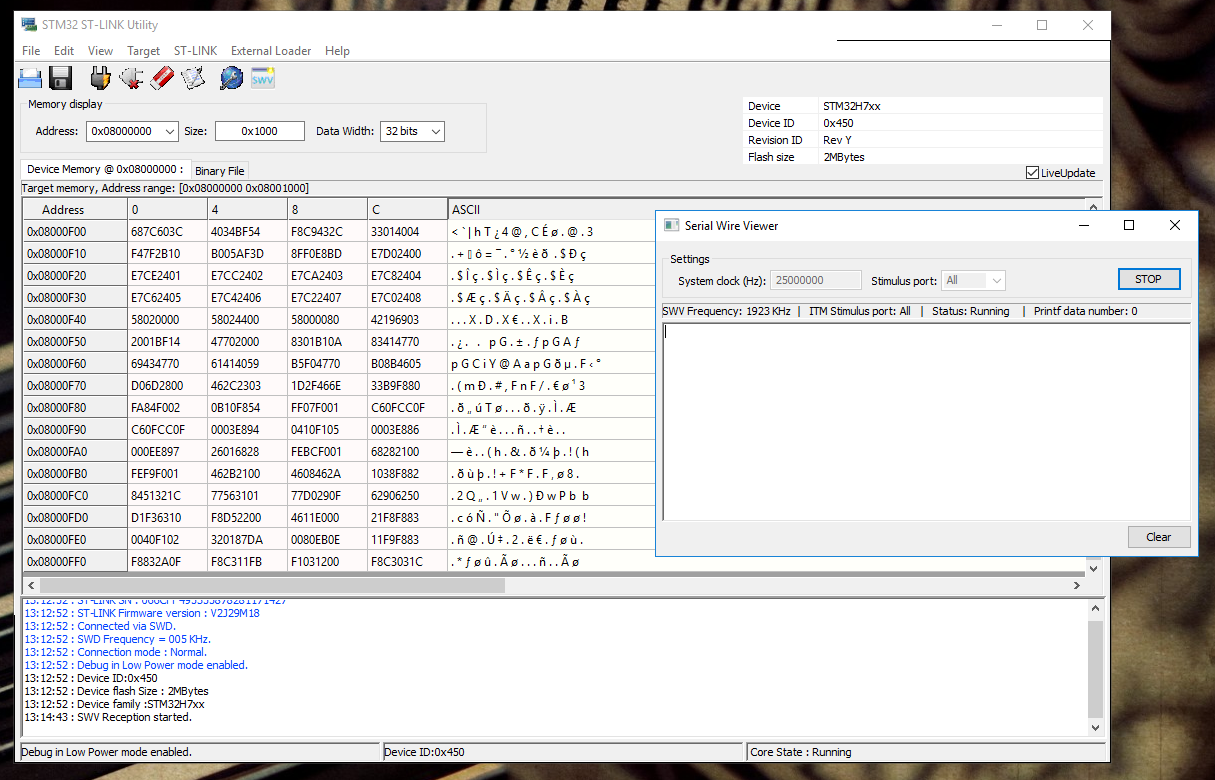Image resolution: width=1215 pixels, height=780 pixels.
Task: Open the Data Width dropdown
Action: [435, 131]
